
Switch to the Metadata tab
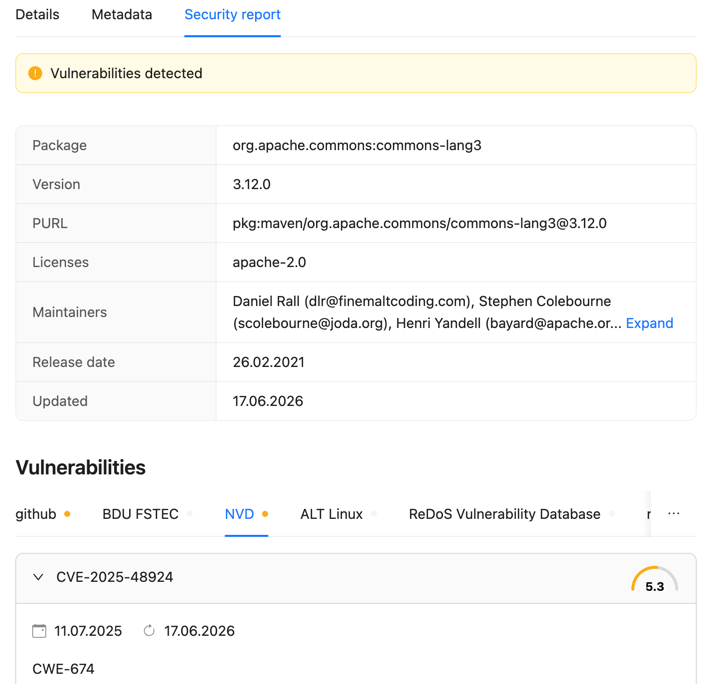(122, 15)
